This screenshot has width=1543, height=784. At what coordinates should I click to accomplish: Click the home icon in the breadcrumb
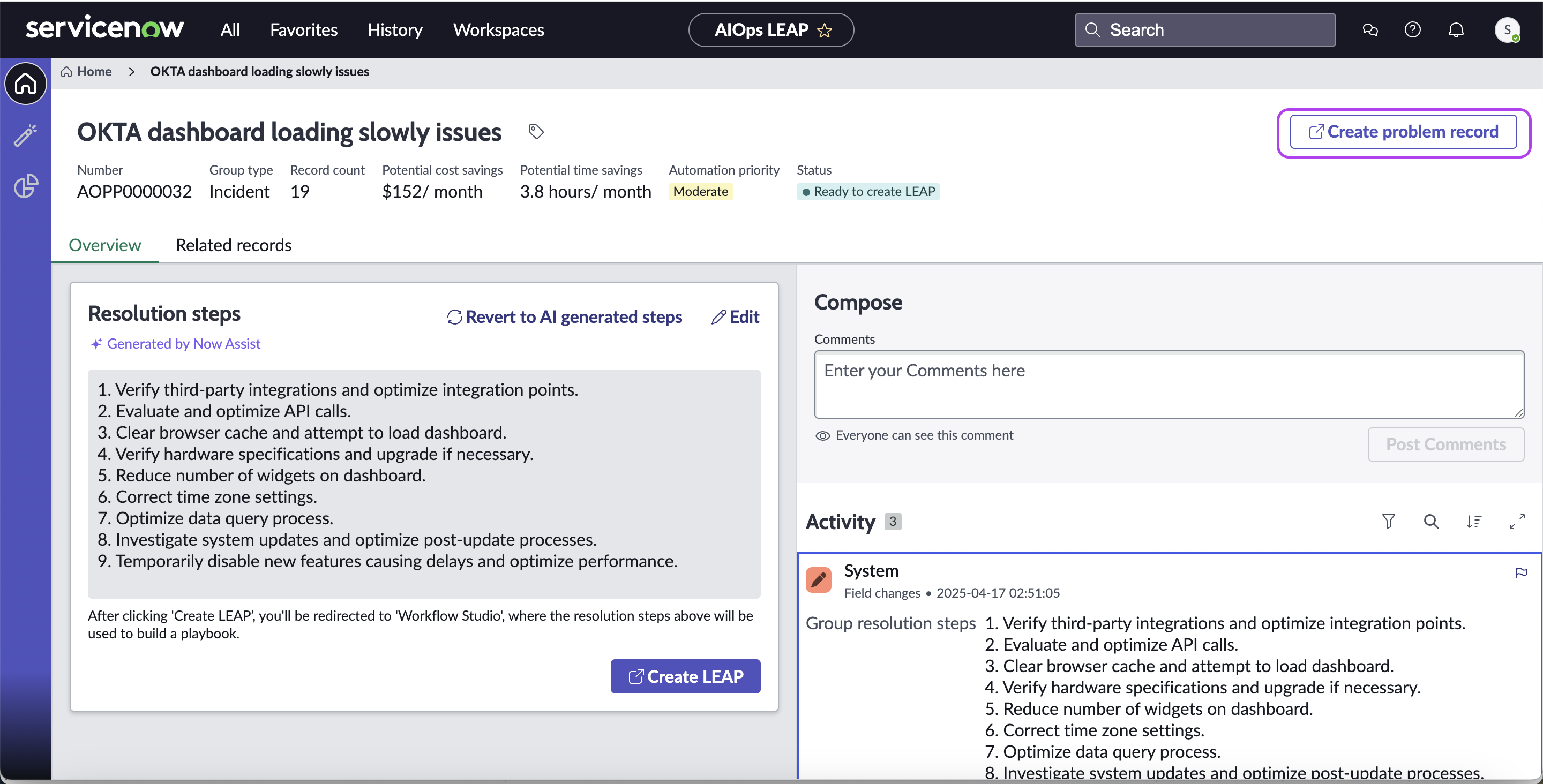click(66, 72)
